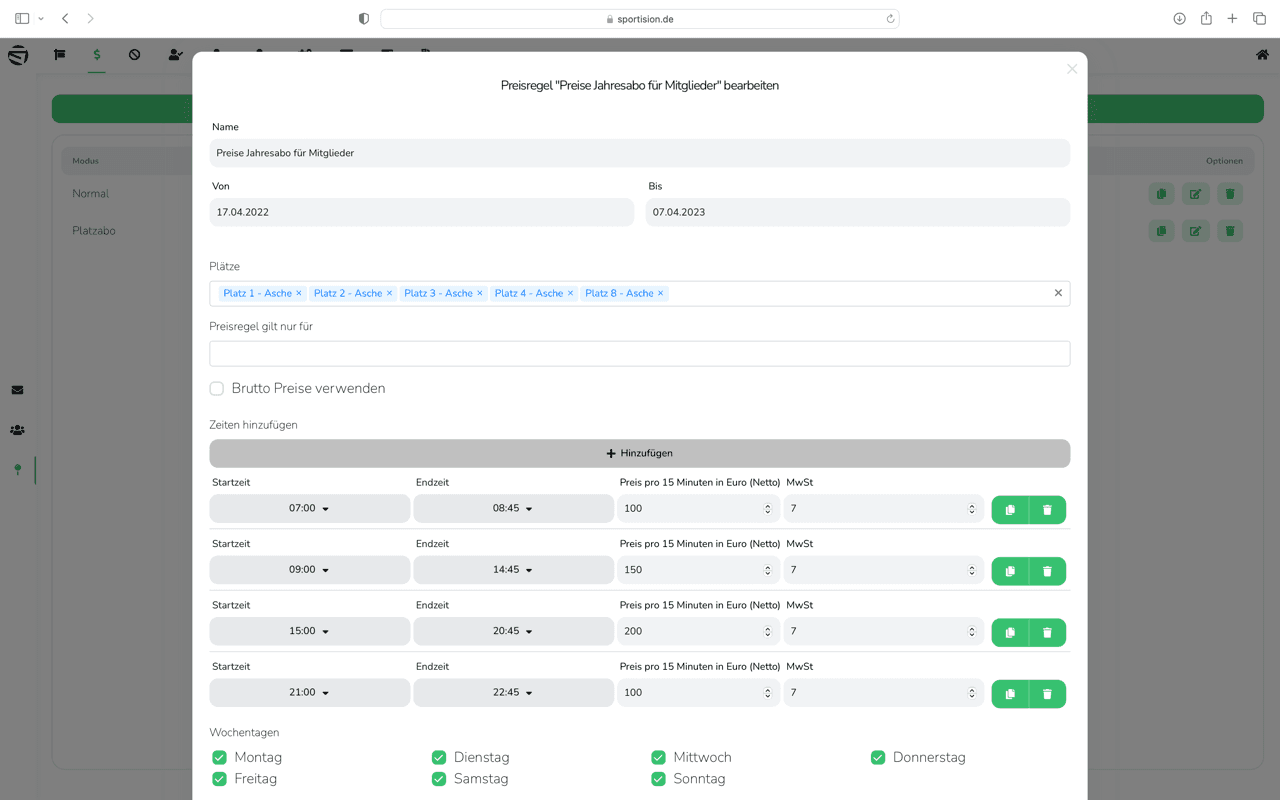Duplicate the 15:00 to 20:45 time row

click(x=1010, y=633)
